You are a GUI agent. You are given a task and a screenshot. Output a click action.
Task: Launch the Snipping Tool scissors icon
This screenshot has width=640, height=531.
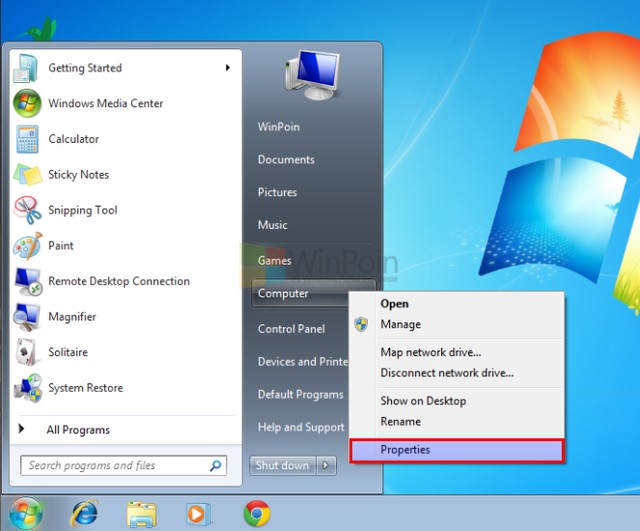27,210
